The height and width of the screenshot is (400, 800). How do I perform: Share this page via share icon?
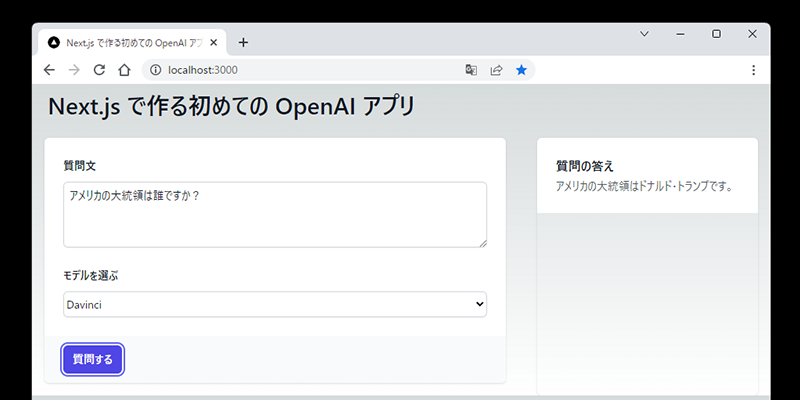[x=496, y=70]
